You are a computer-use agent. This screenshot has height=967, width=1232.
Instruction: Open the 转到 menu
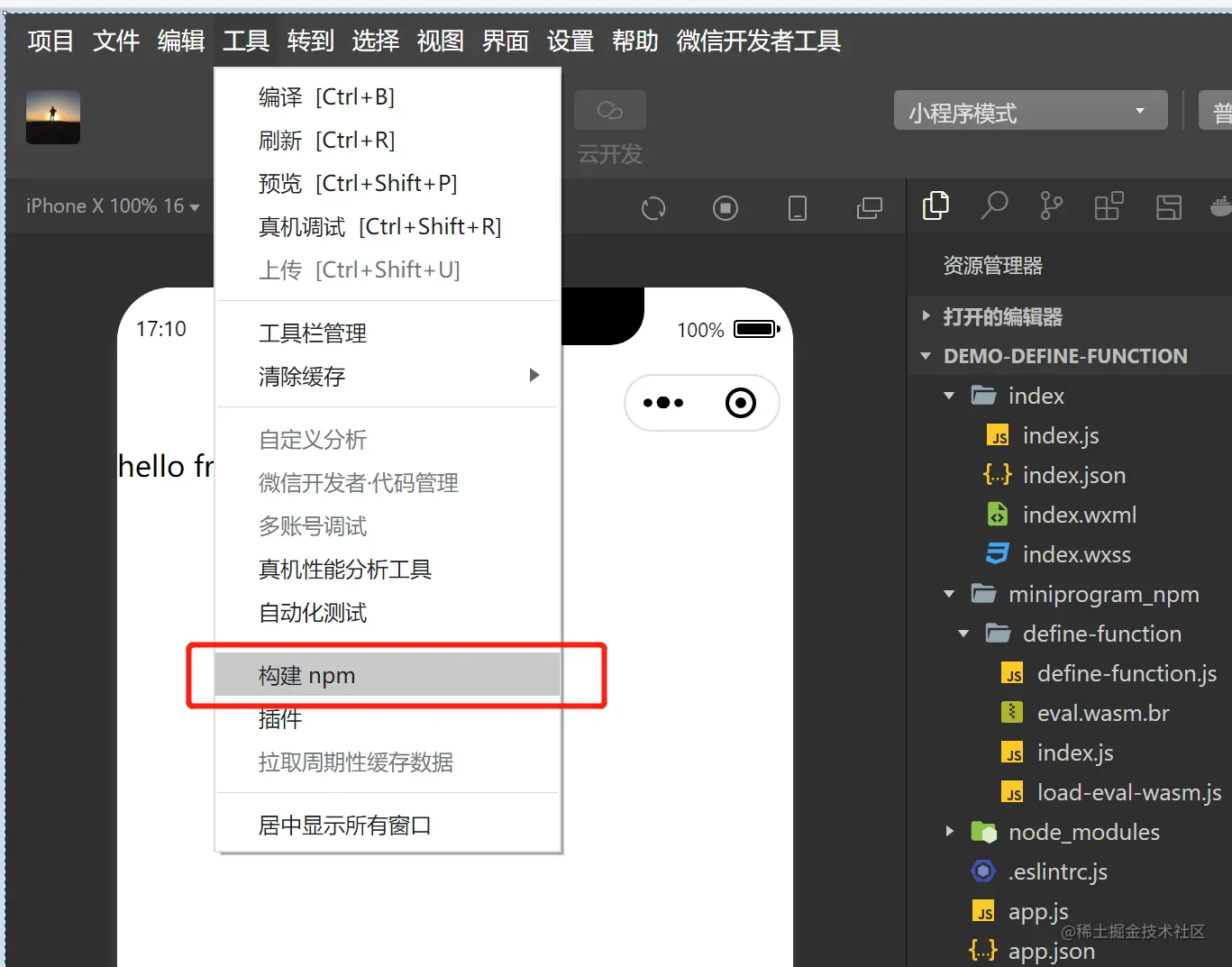coord(311,41)
